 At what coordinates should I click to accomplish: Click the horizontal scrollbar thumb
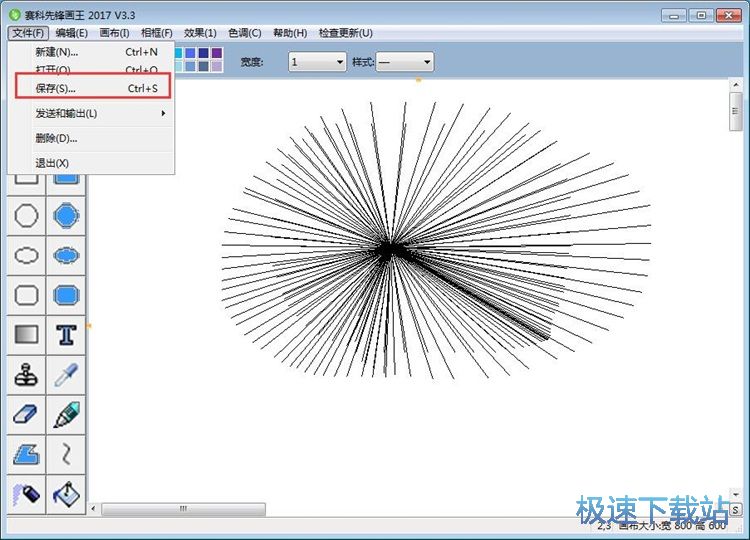tap(183, 509)
